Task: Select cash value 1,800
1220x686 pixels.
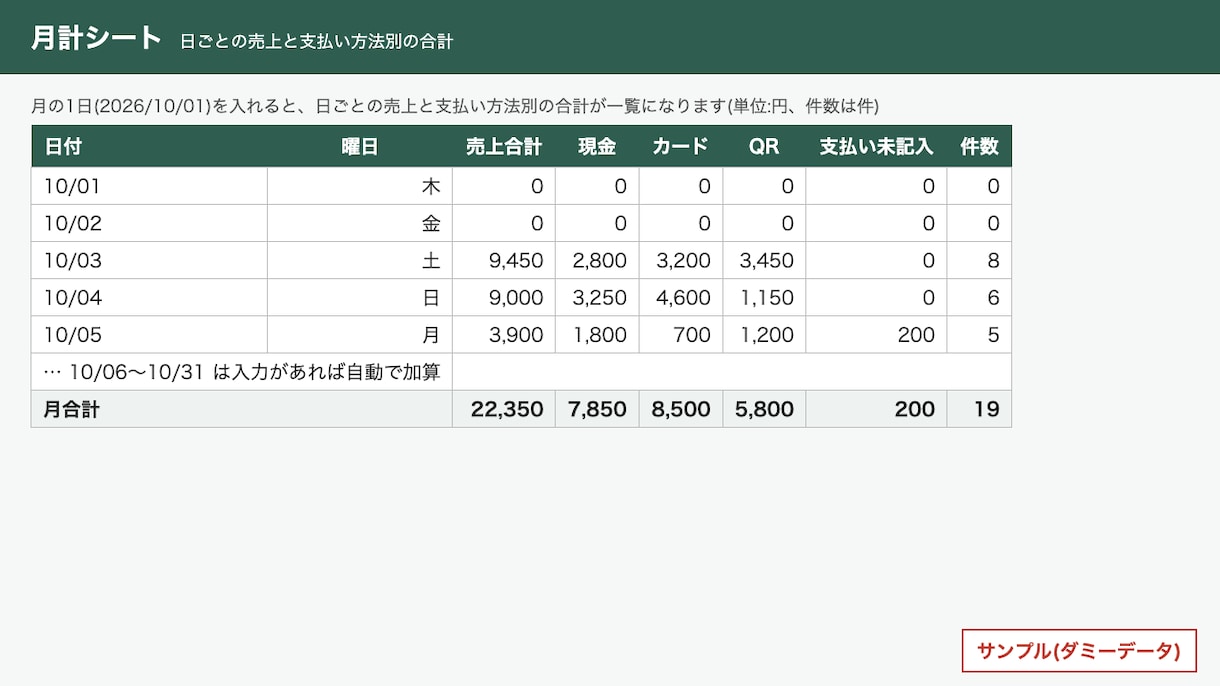Action: (x=597, y=335)
